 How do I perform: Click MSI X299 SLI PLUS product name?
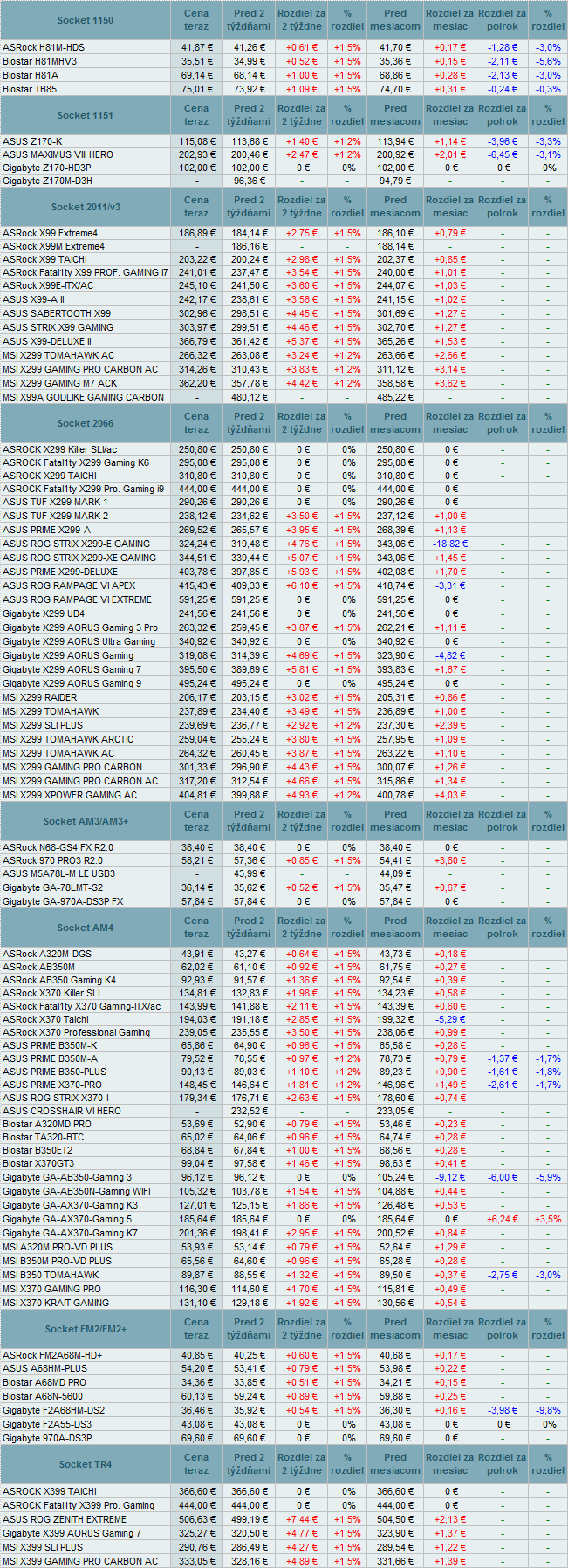pos(43,725)
